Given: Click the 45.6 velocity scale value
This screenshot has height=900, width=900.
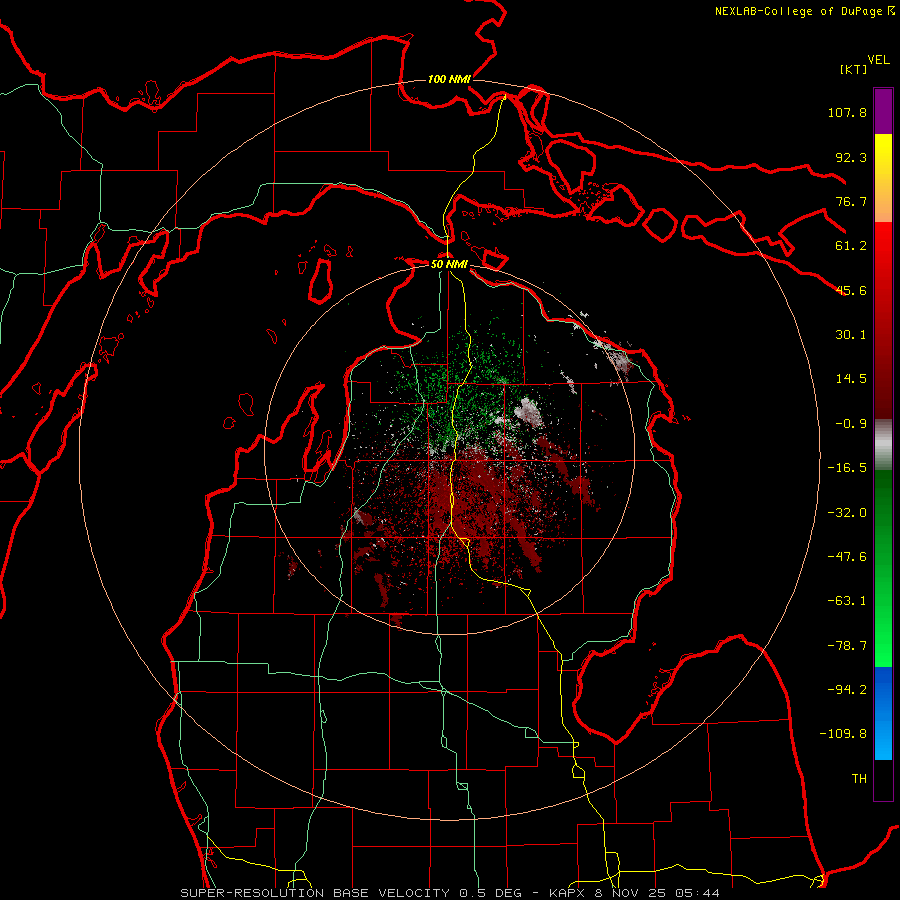Looking at the screenshot, I should pos(851,290).
